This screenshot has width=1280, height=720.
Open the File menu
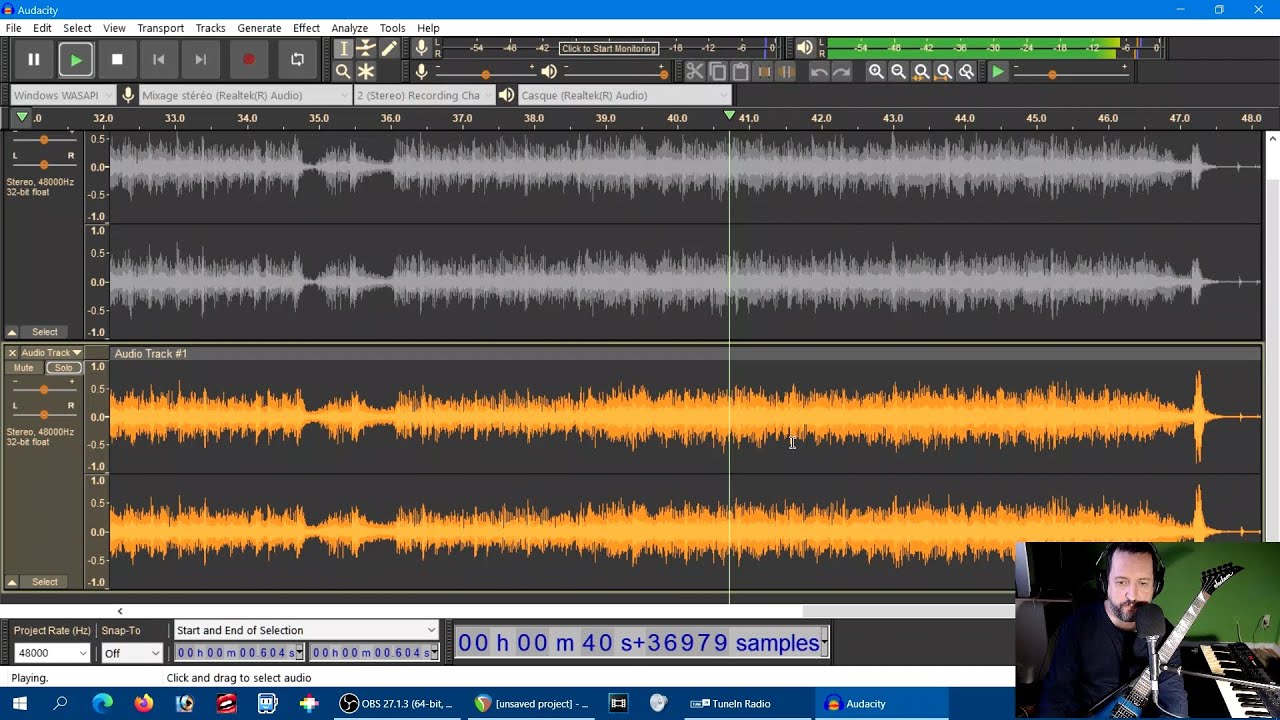(x=14, y=28)
